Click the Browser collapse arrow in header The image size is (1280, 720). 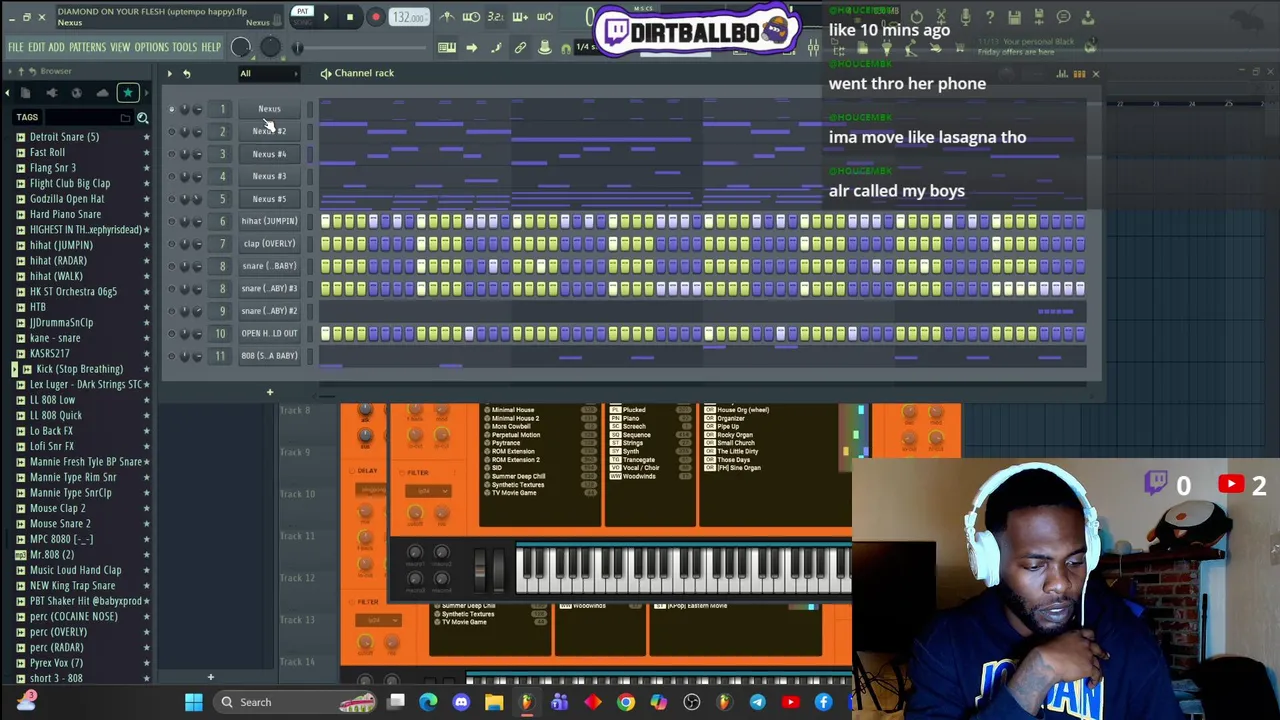point(8,71)
